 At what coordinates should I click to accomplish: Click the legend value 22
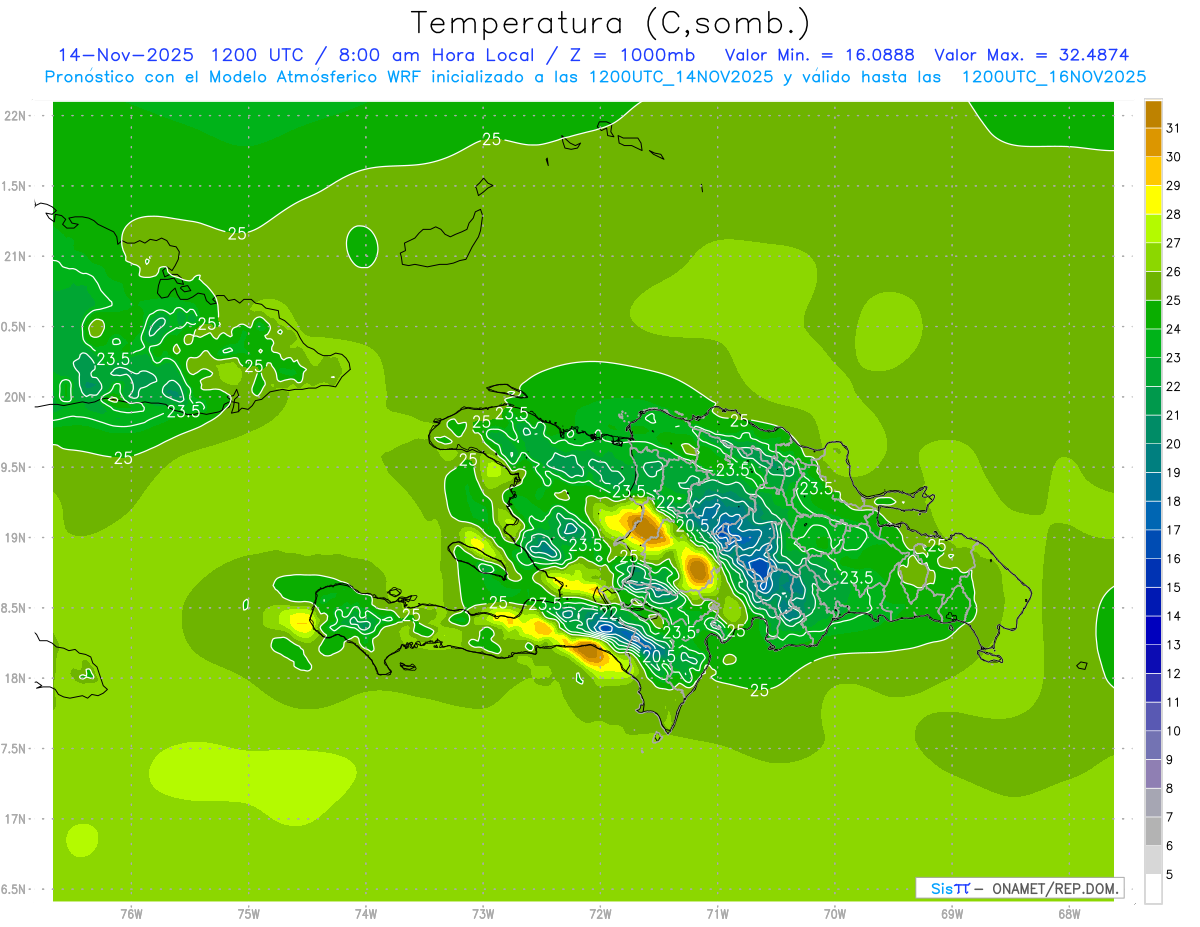click(1173, 386)
